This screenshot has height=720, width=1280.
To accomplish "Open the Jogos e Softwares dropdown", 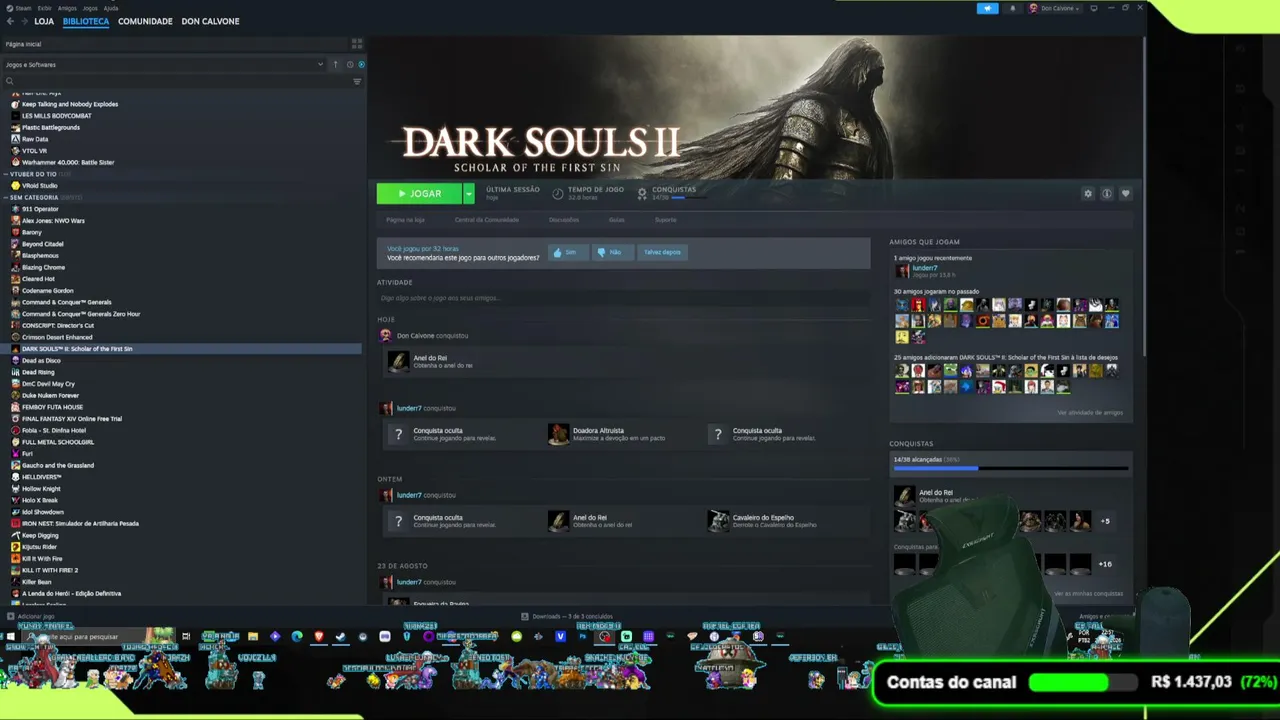I will point(165,65).
